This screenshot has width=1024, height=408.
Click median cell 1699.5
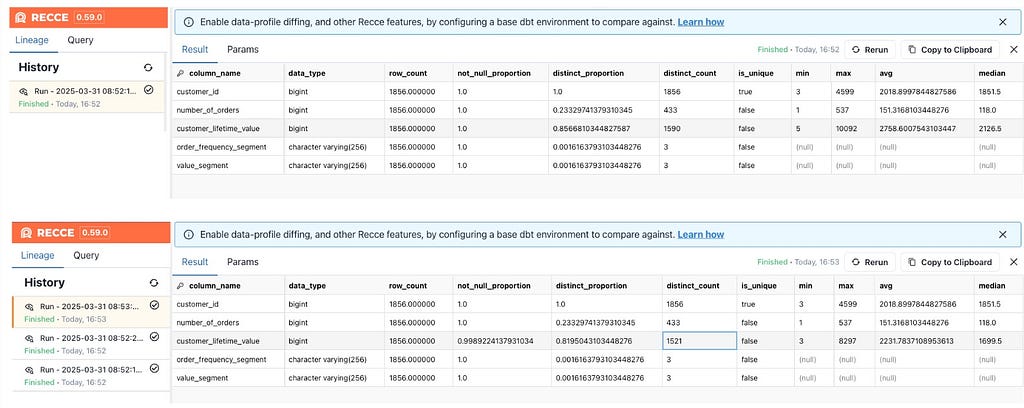pos(999,341)
